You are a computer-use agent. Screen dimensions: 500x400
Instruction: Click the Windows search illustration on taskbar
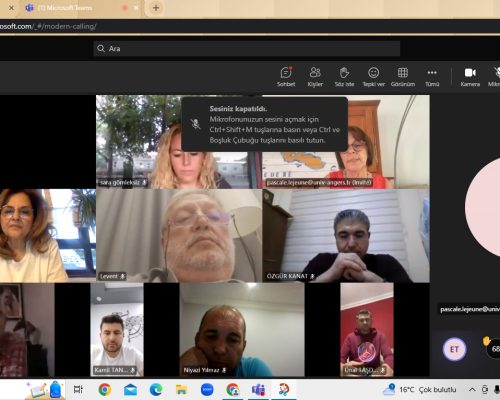point(45,389)
